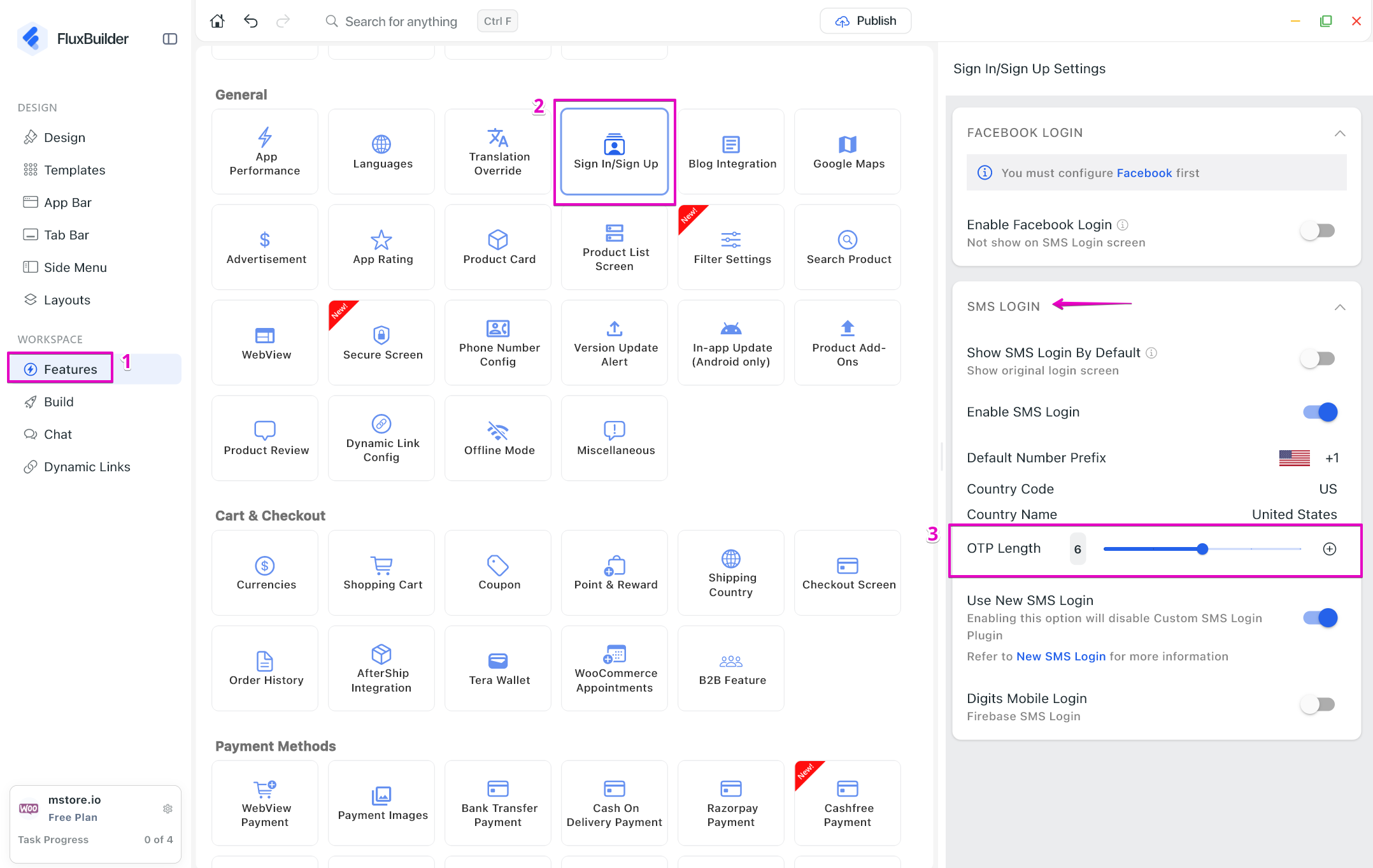
Task: Open Phone Number Config card
Action: click(498, 343)
